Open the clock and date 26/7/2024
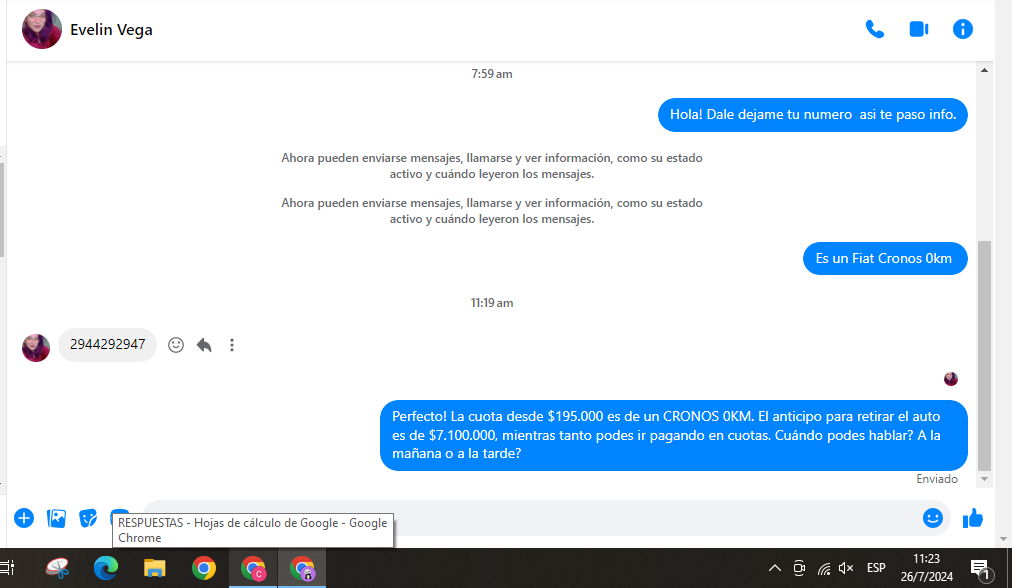 [x=927, y=568]
